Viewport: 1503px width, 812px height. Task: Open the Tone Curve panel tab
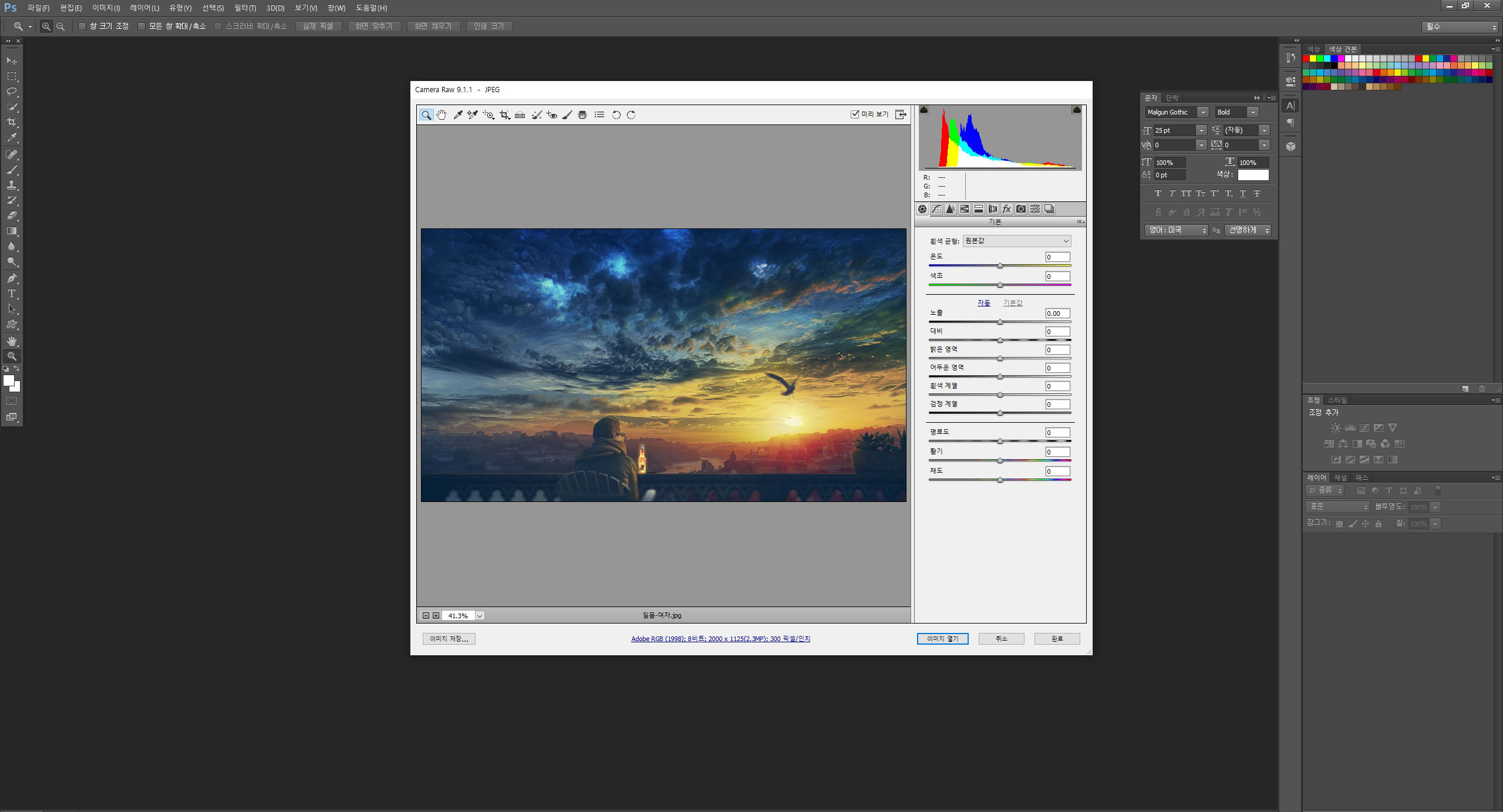936,209
